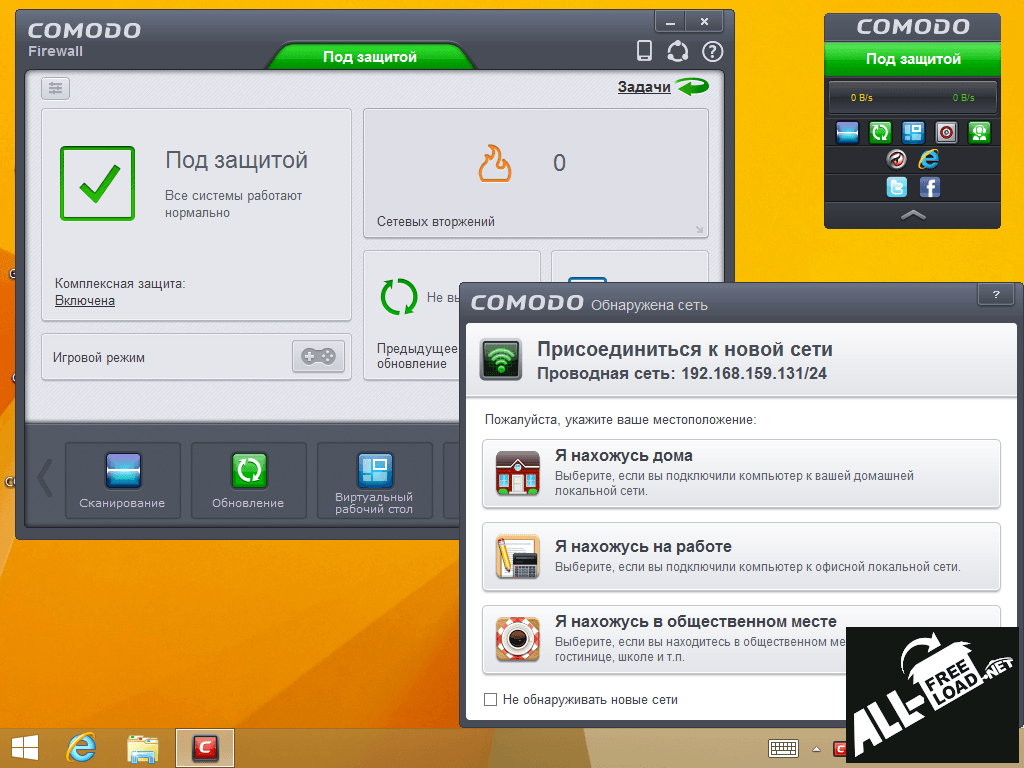Image resolution: width=1024 pixels, height=768 pixels.
Task: Select the green Под защитой tab
Action: pyautogui.click(x=369, y=57)
